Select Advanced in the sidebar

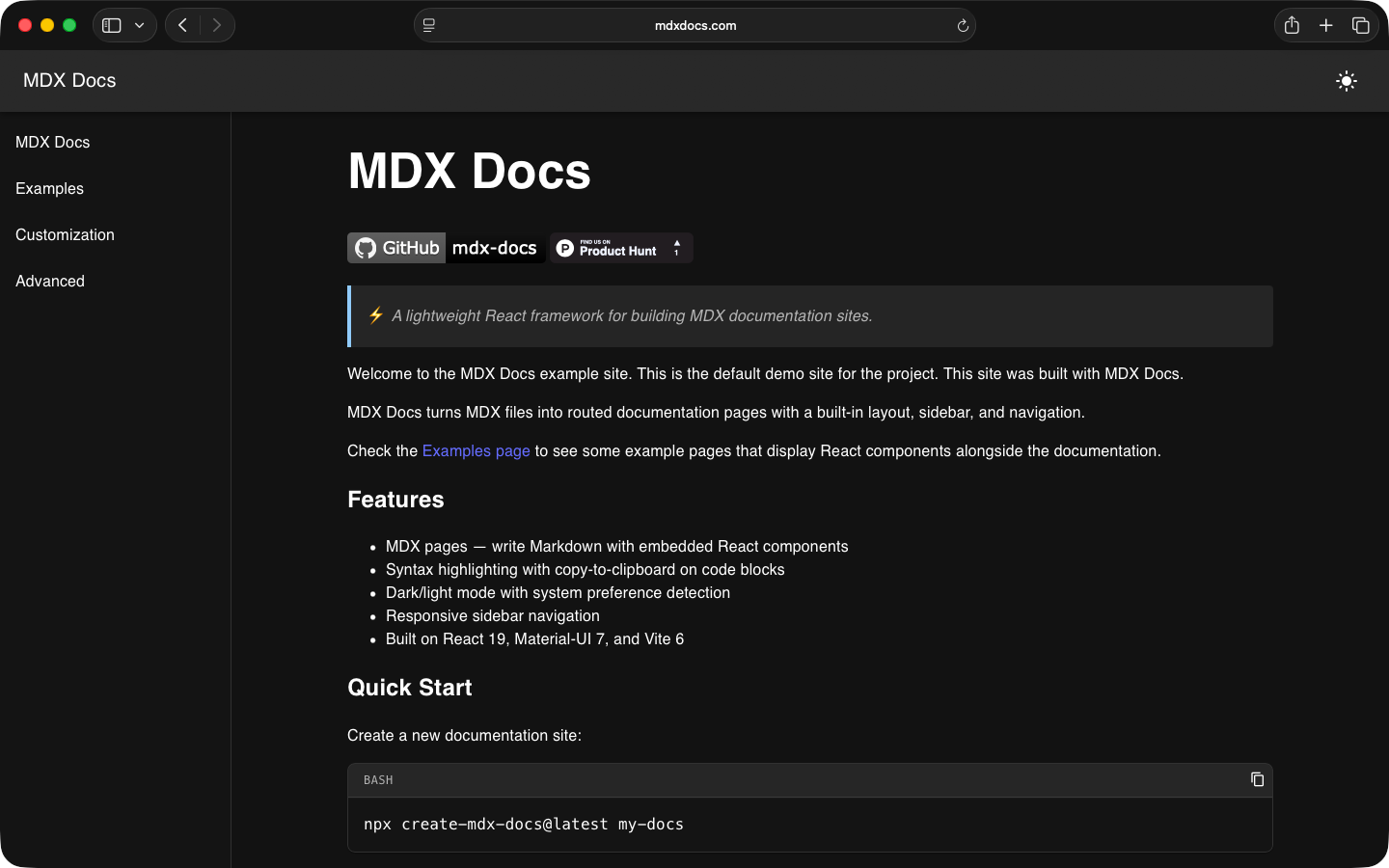50,282
